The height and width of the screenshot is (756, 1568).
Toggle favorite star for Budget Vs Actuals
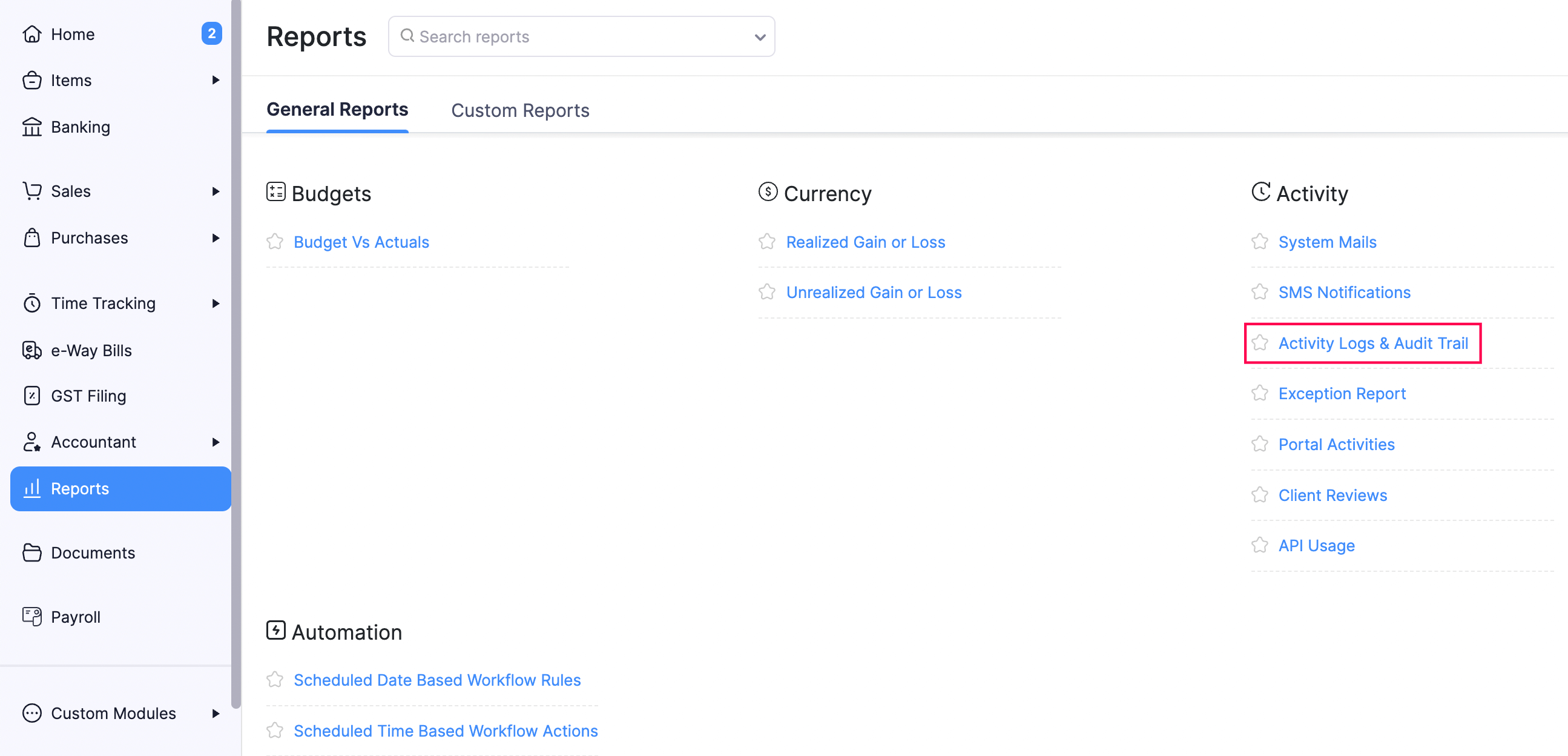pos(275,241)
